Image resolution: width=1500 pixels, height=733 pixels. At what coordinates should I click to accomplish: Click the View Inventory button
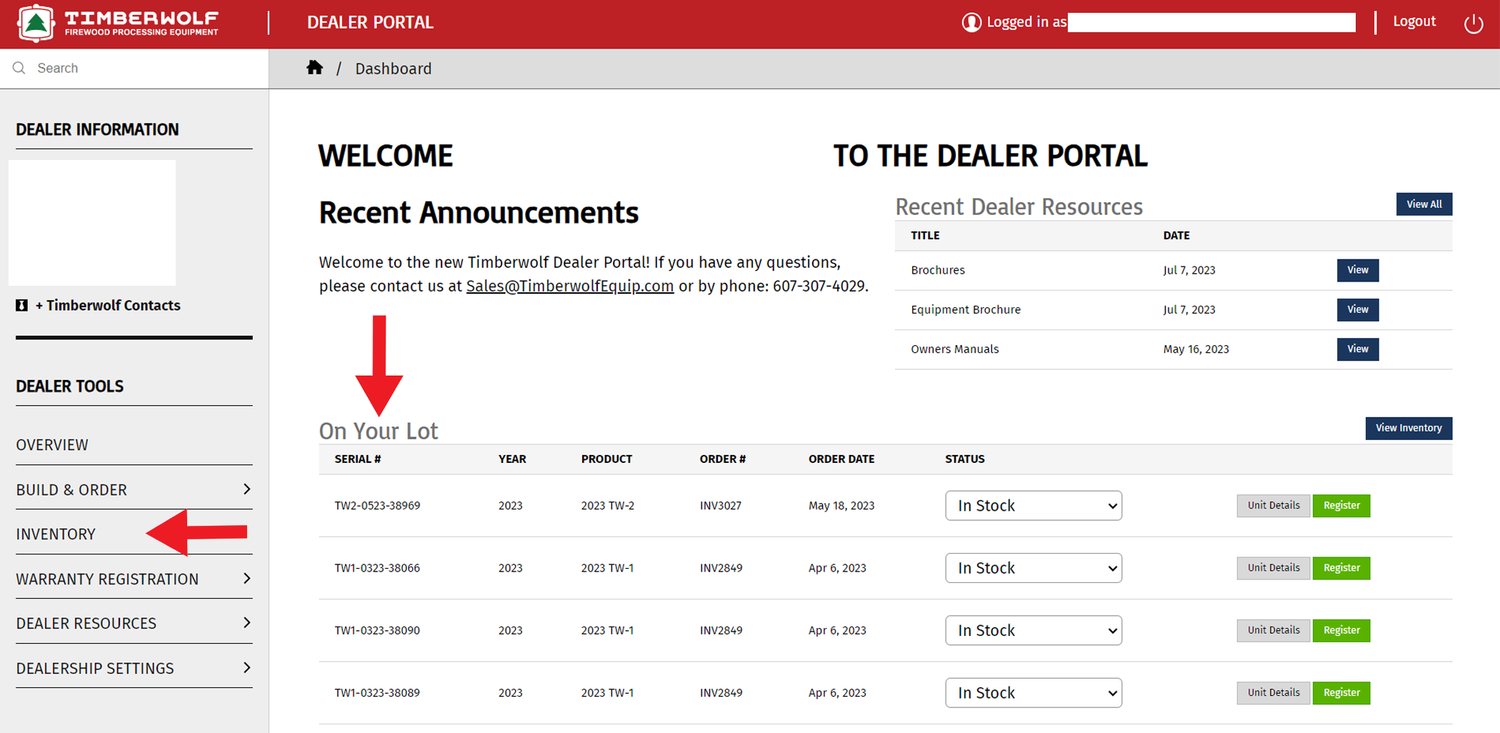(1409, 428)
